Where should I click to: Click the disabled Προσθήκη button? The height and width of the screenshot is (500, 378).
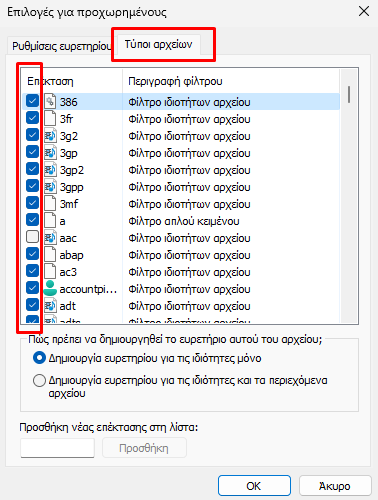144,448
